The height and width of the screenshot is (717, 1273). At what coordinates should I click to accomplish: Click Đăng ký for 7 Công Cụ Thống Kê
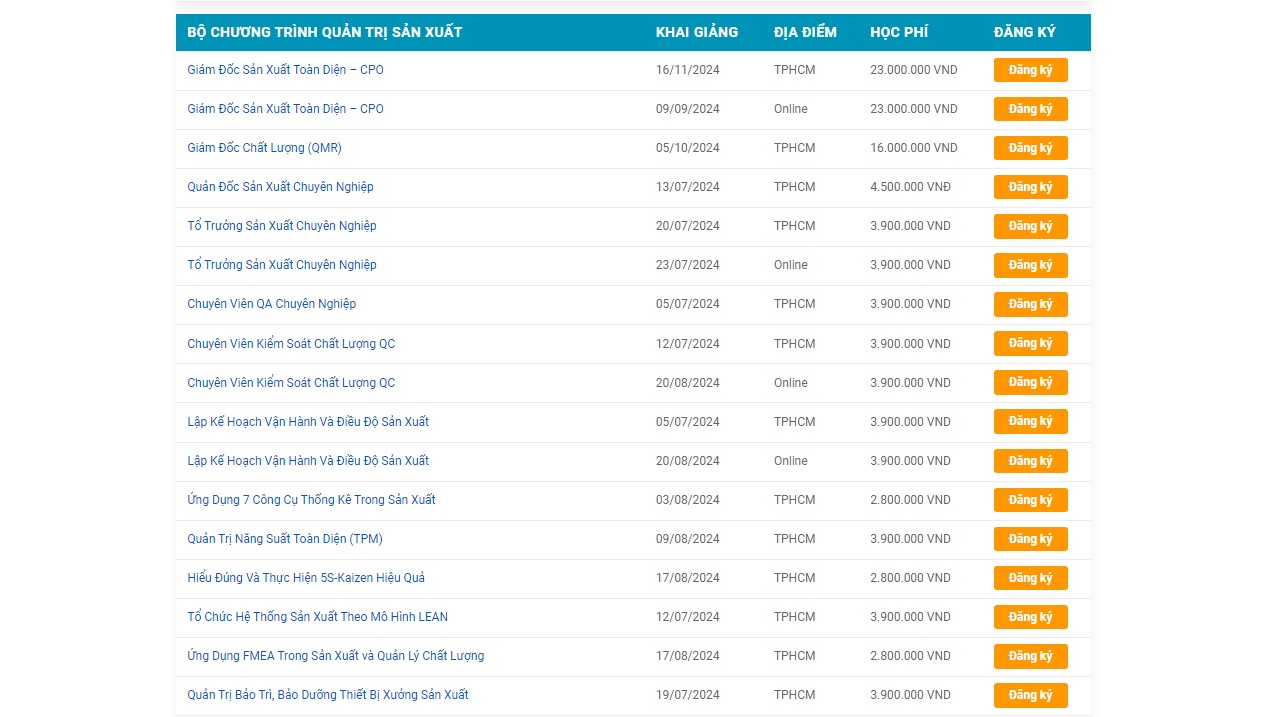click(1030, 500)
